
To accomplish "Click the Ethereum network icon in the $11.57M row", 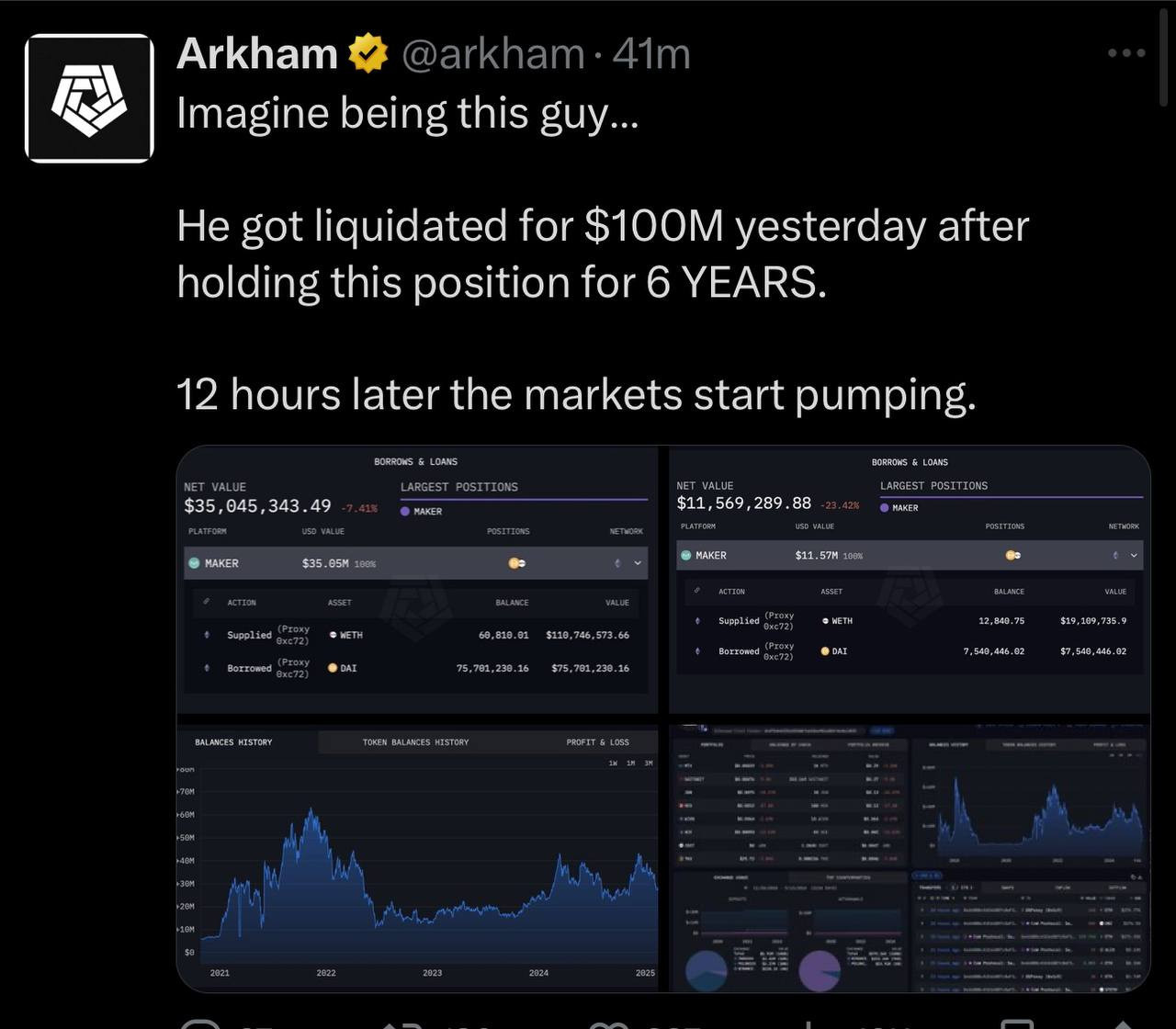I will [1115, 555].
